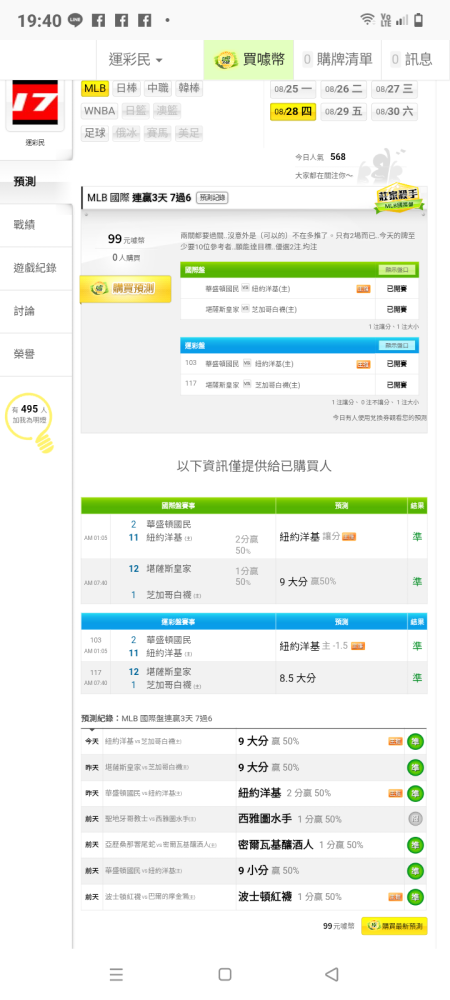Expand 顯示盤口 on the 國際盤 header

(395, 270)
